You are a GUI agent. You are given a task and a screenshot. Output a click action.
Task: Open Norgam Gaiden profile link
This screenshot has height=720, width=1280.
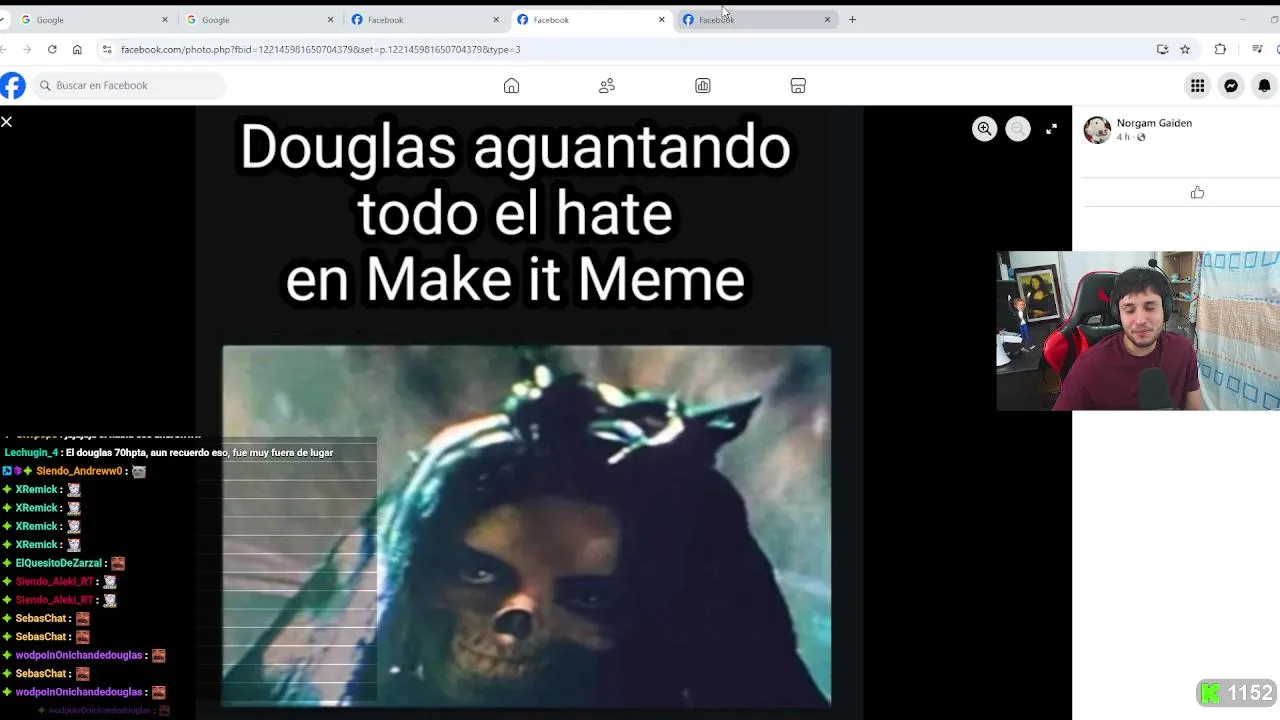pos(1154,123)
